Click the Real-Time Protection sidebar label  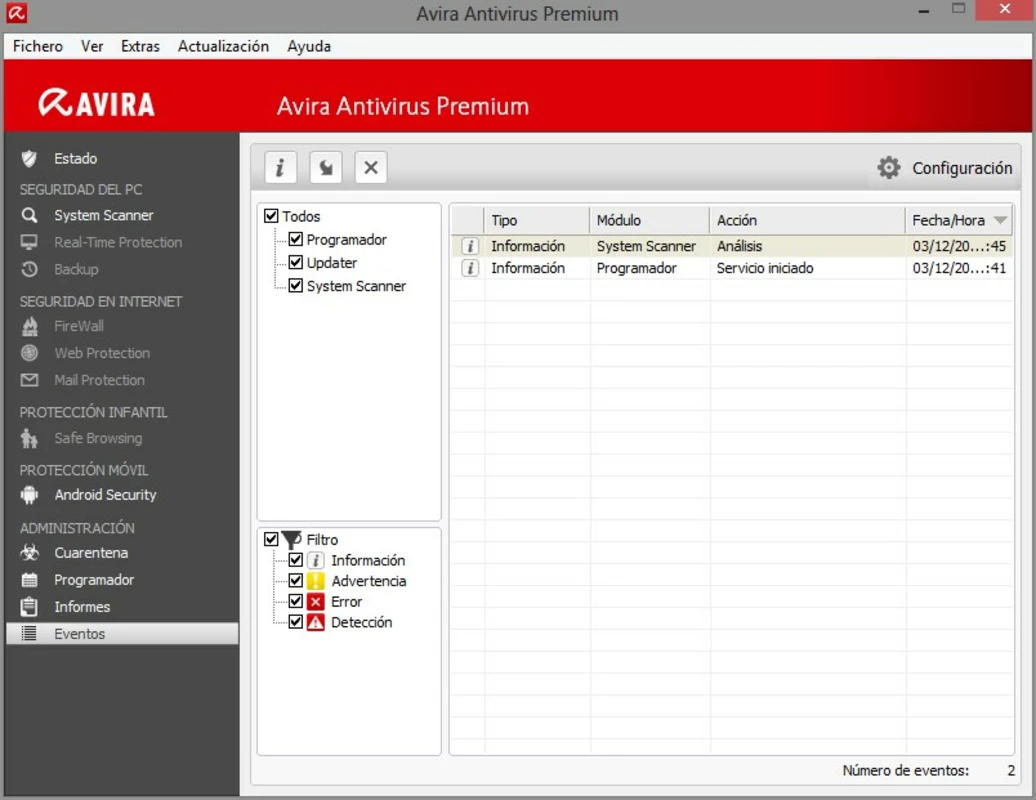118,242
